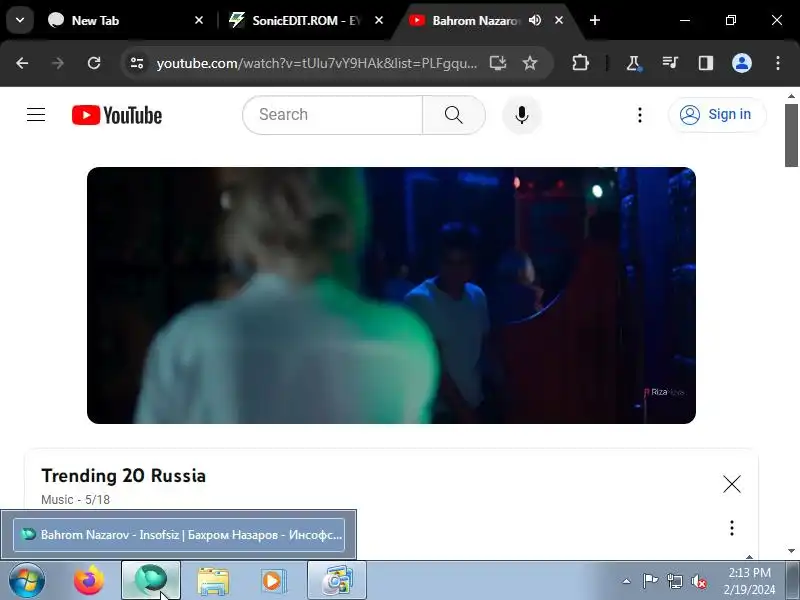Open playlist item options three-dot menu

coord(732,528)
